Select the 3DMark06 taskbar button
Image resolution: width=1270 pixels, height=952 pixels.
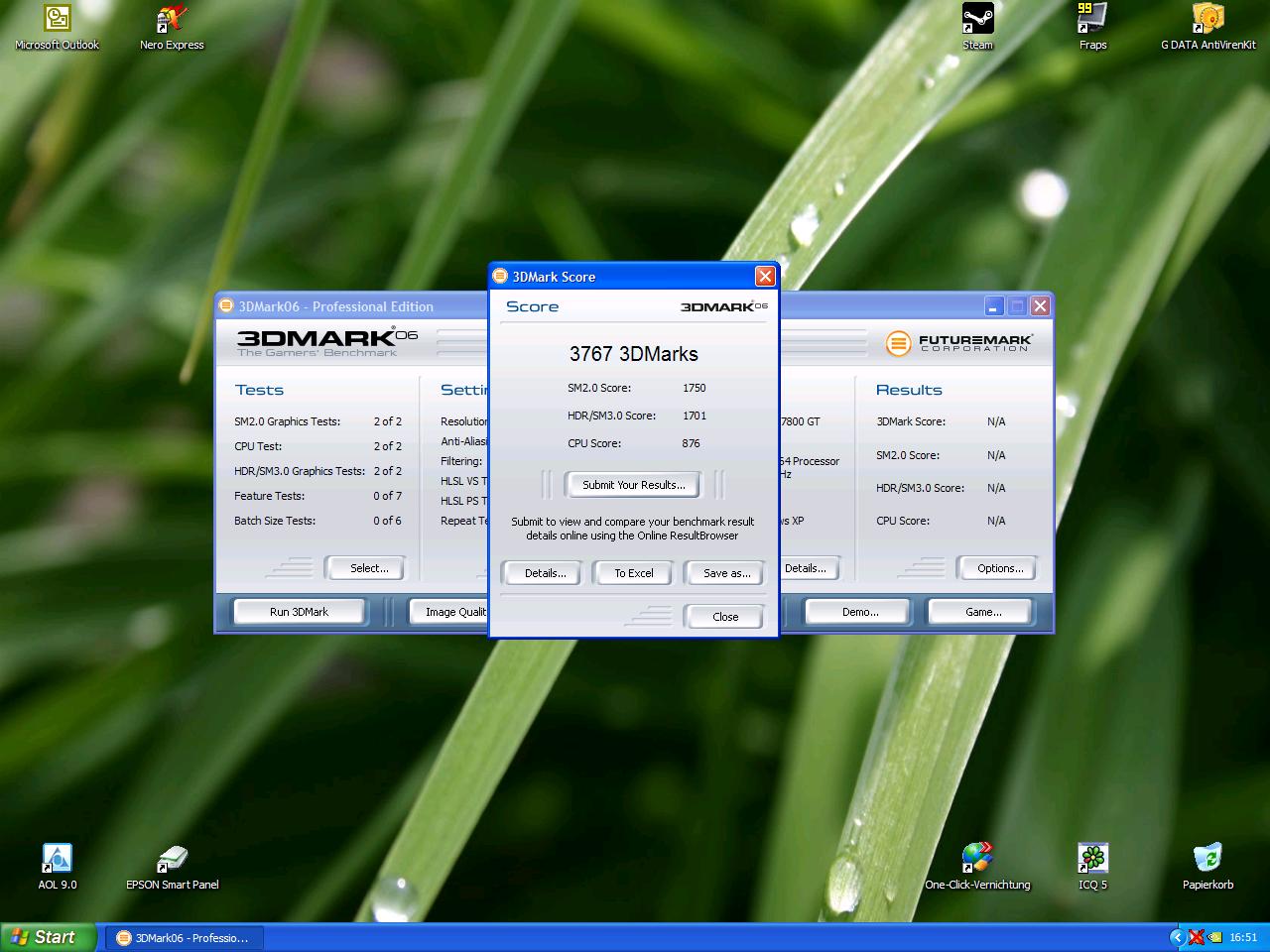click(x=184, y=937)
